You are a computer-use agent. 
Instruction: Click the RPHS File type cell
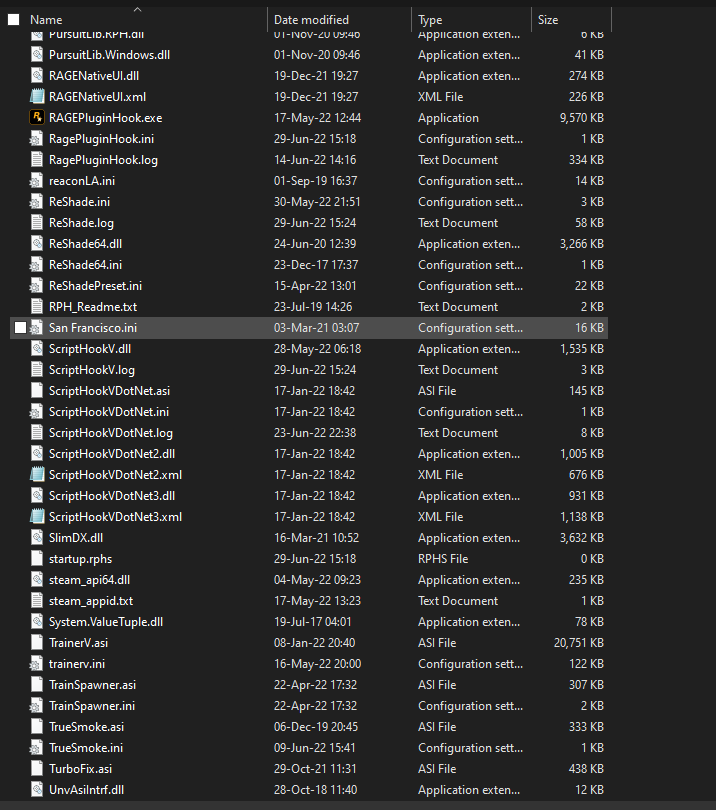pyautogui.click(x=443, y=559)
